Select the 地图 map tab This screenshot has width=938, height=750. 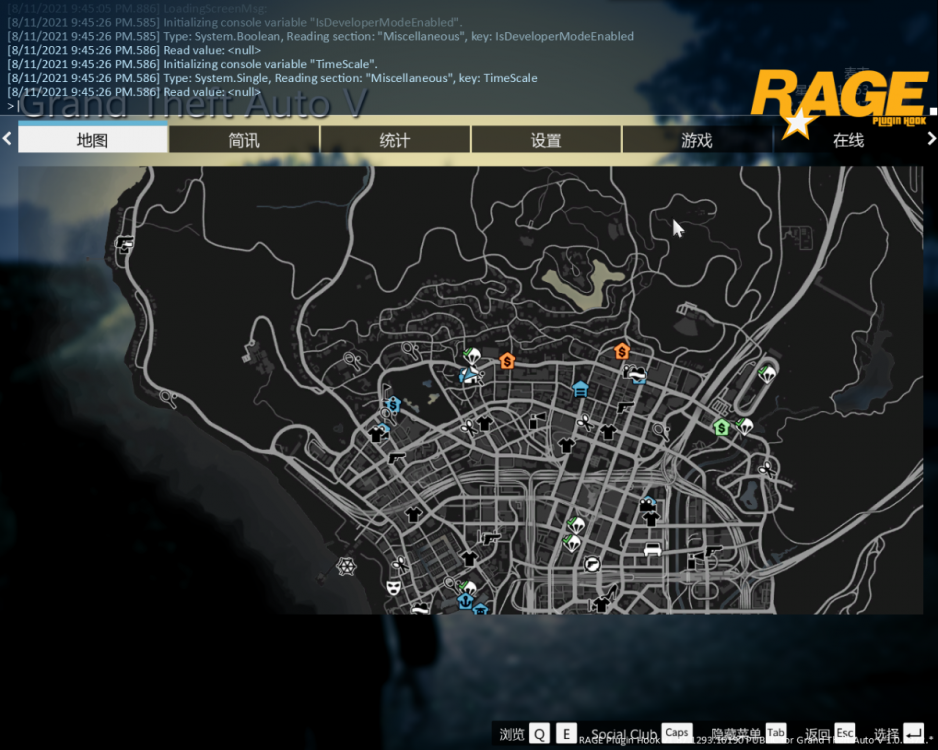[93, 139]
